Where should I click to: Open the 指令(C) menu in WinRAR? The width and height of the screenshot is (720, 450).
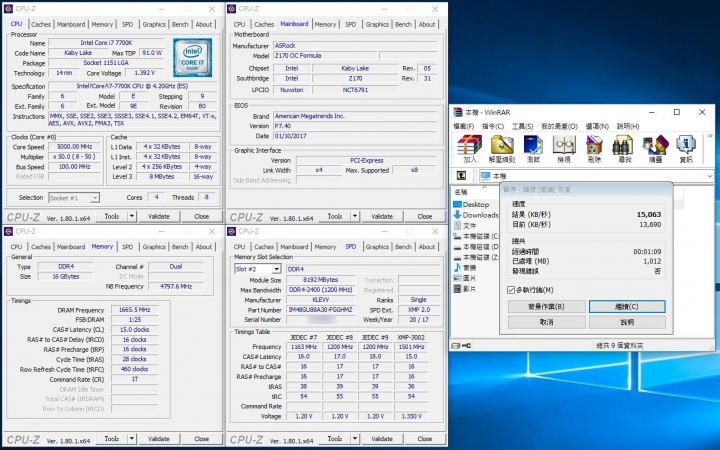pos(493,126)
